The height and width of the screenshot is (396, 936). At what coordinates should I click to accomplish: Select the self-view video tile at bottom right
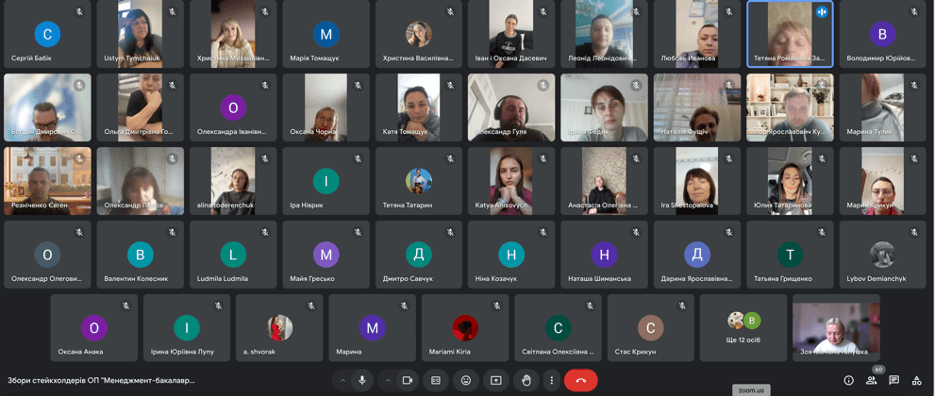tap(836, 328)
